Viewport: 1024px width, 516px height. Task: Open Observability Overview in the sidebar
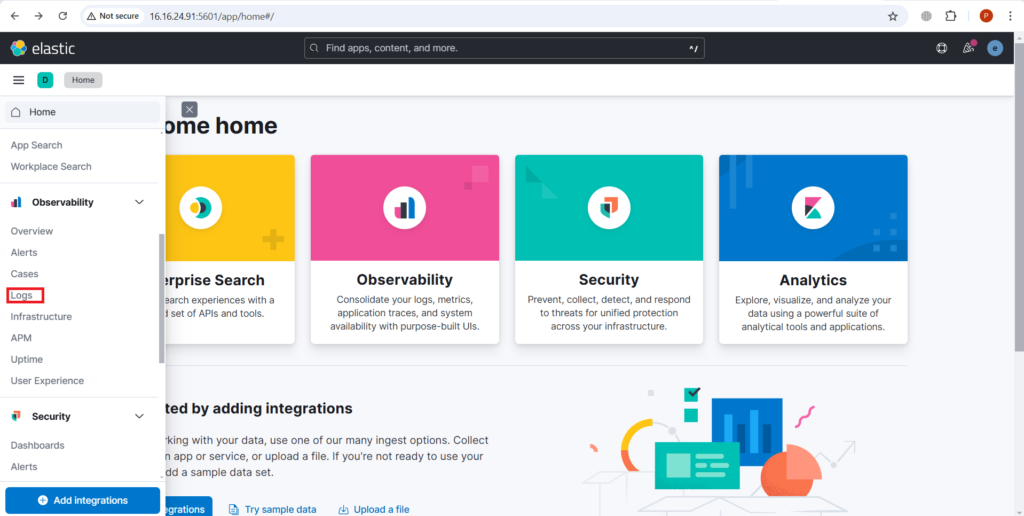point(31,231)
